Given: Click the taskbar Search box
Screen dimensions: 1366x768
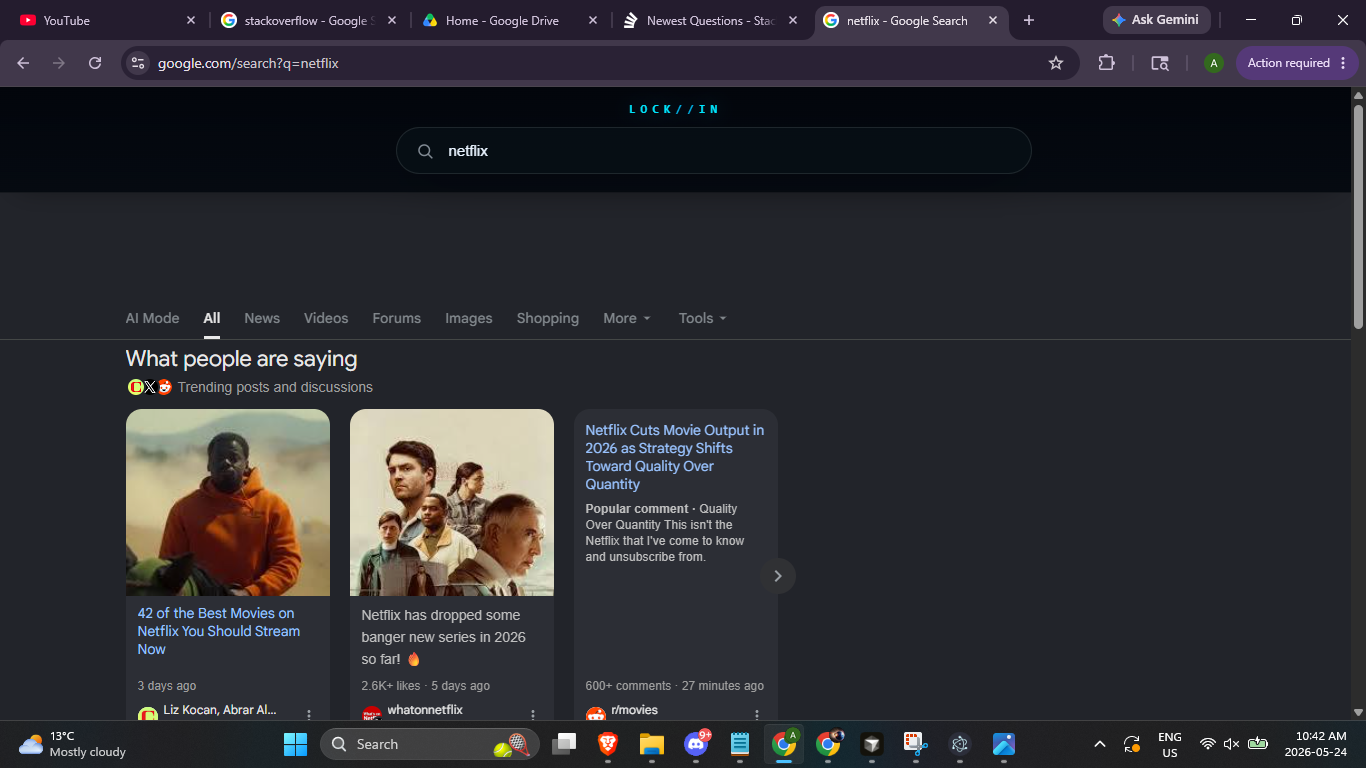Looking at the screenshot, I should tap(430, 744).
